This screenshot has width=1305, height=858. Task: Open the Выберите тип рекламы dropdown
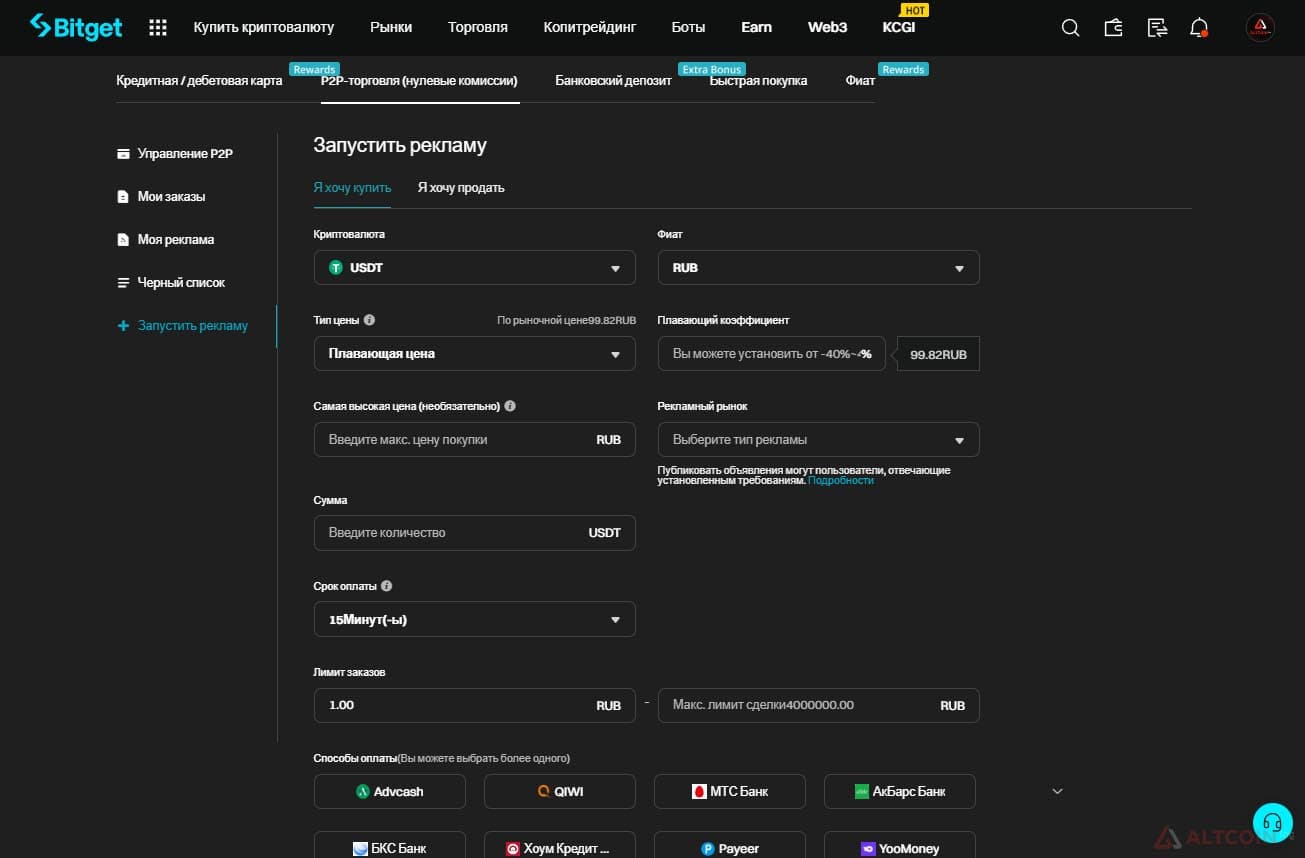[819, 440]
